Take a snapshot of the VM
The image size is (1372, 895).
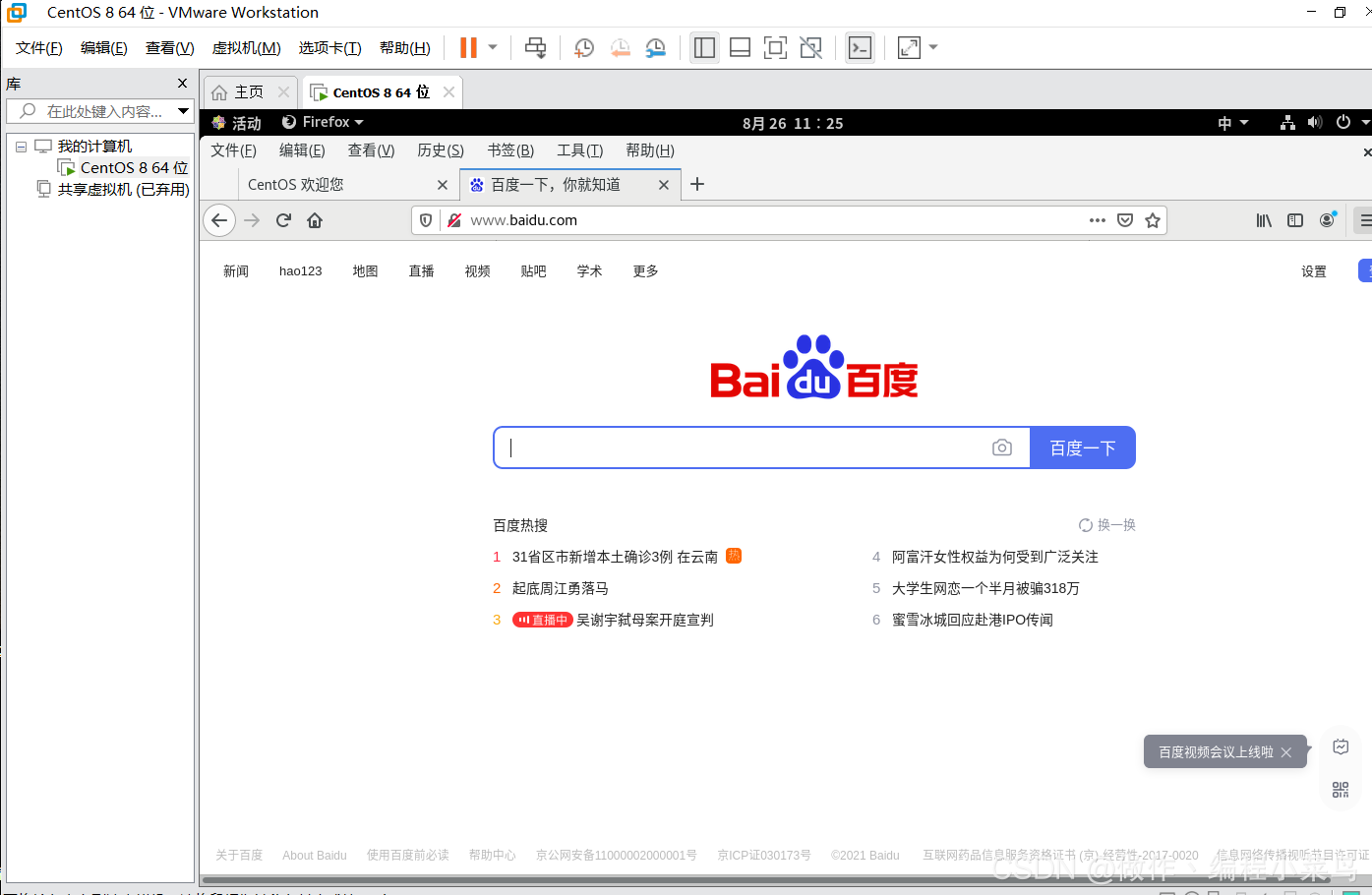point(584,47)
